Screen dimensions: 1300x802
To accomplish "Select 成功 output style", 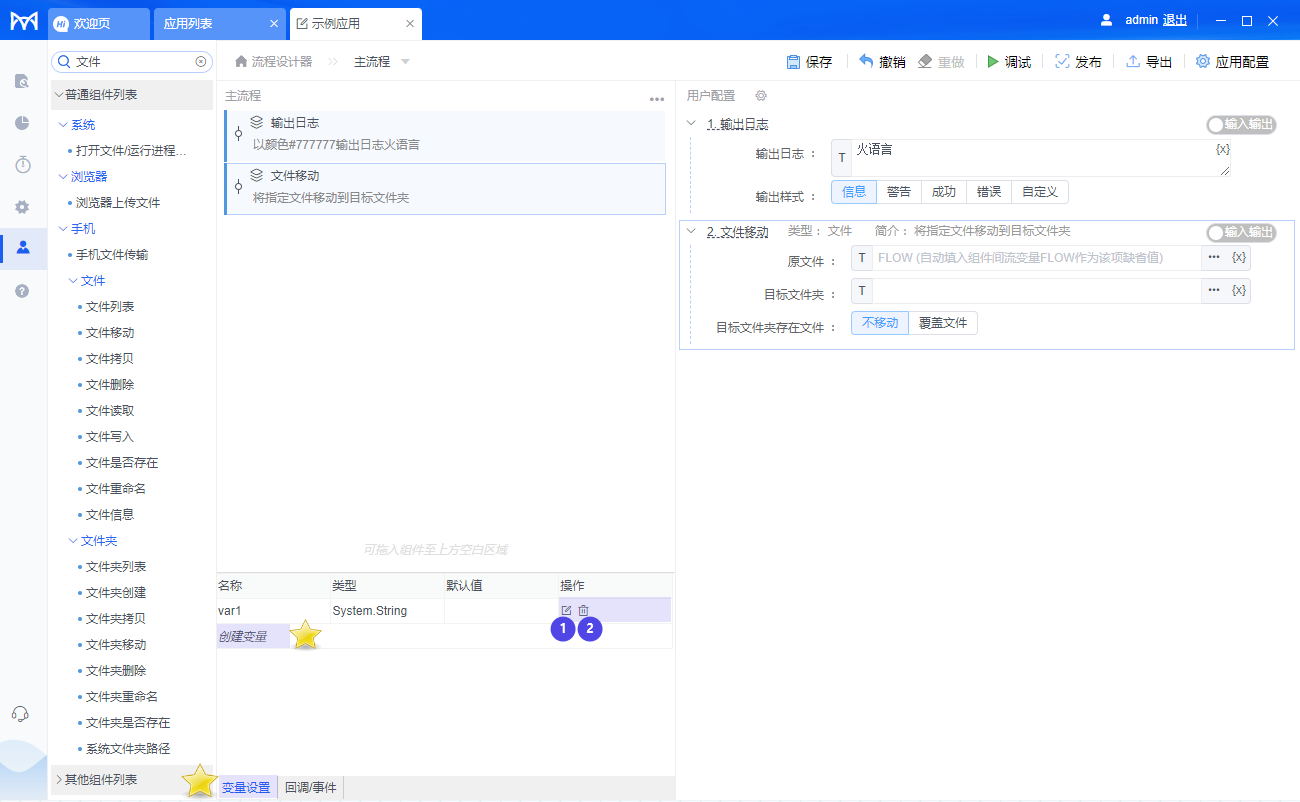I will [x=944, y=192].
